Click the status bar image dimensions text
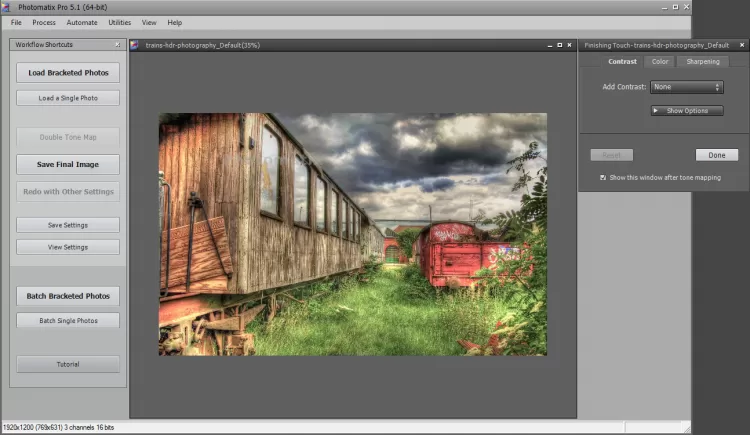 58,427
